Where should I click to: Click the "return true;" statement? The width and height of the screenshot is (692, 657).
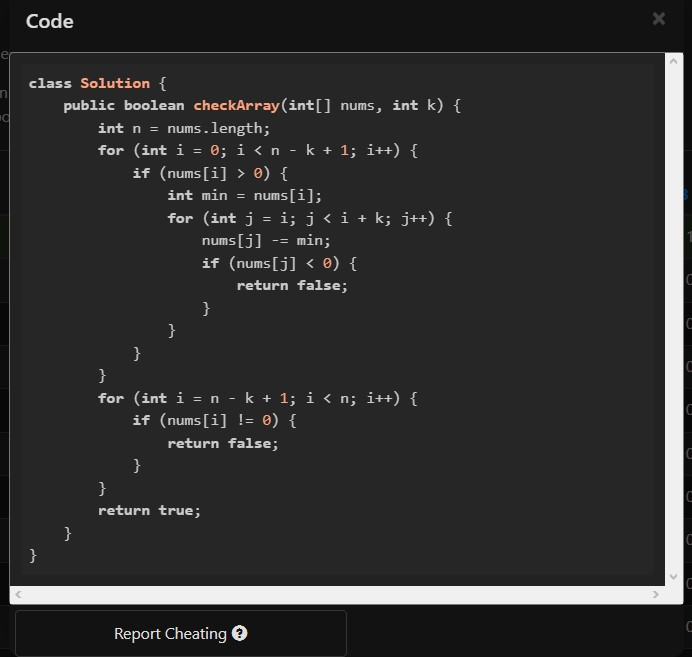tap(149, 510)
